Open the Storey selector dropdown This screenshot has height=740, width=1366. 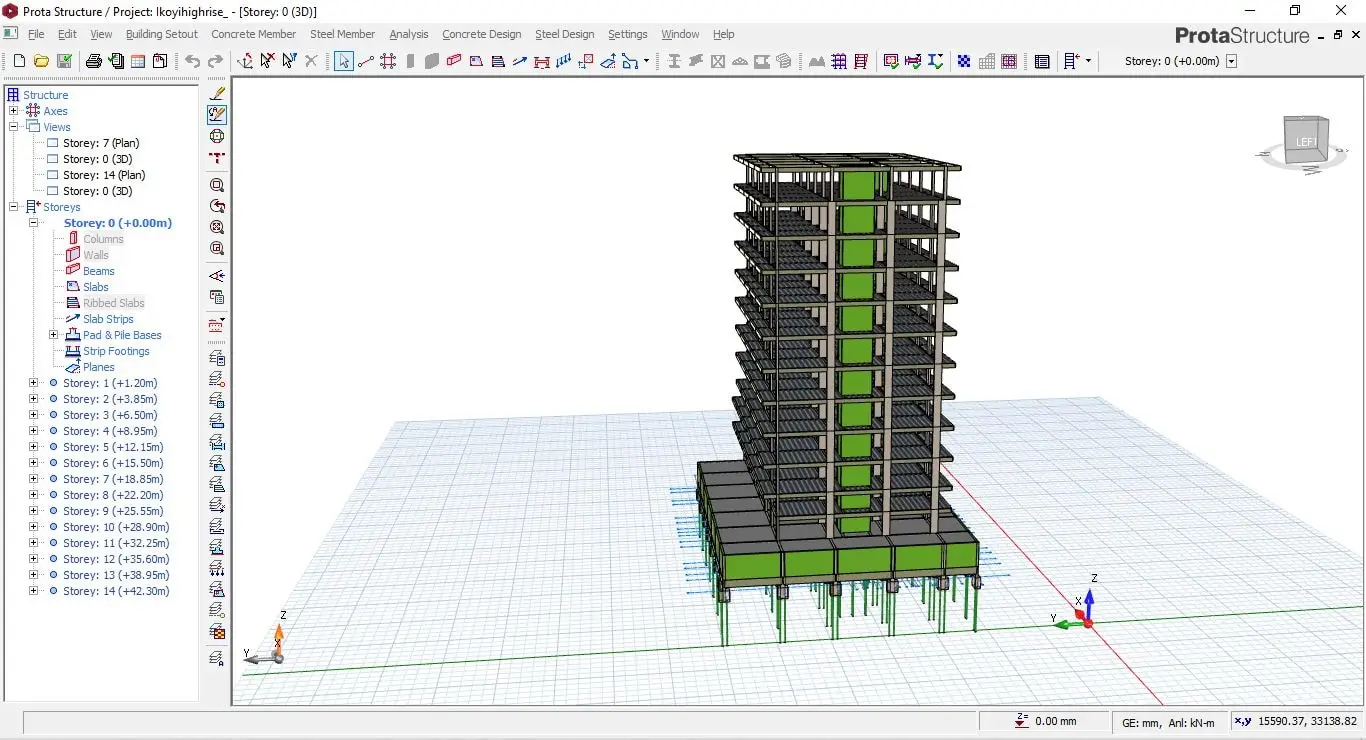[1231, 61]
